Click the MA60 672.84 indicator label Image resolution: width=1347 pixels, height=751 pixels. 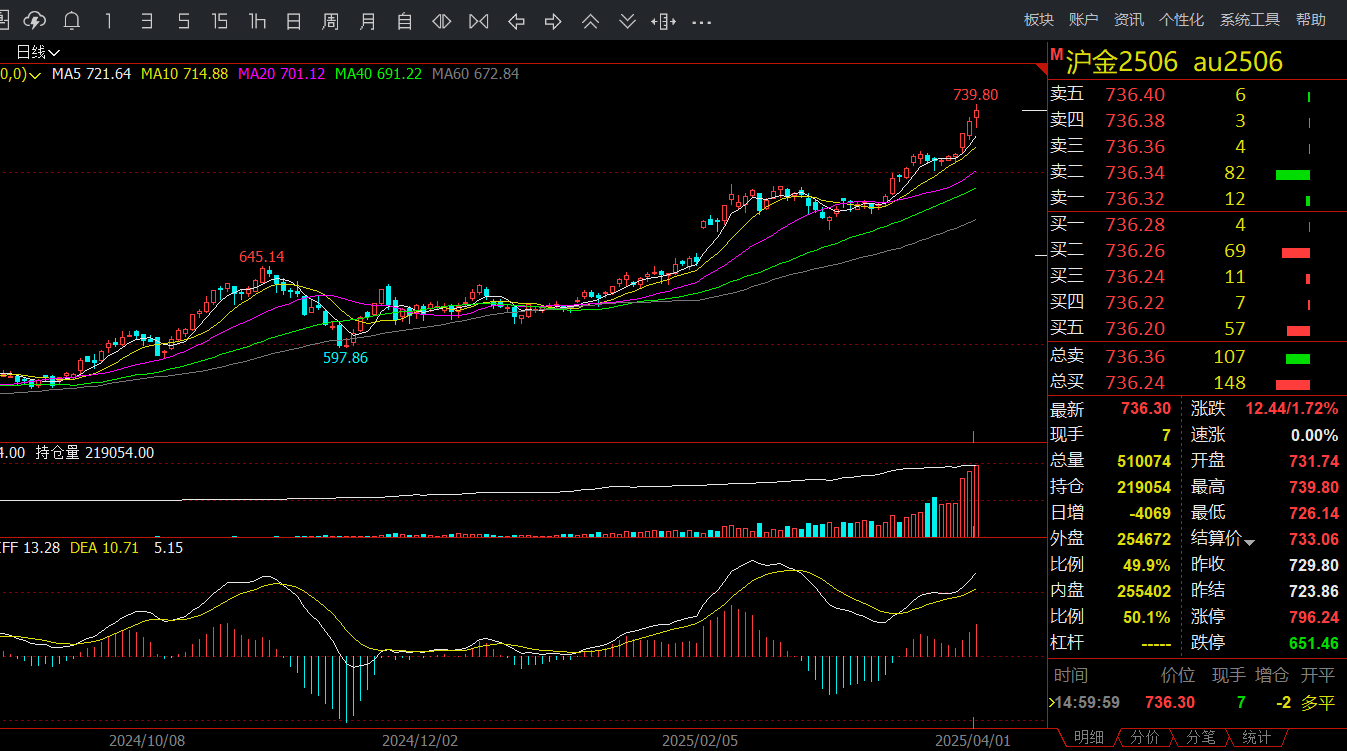[475, 74]
